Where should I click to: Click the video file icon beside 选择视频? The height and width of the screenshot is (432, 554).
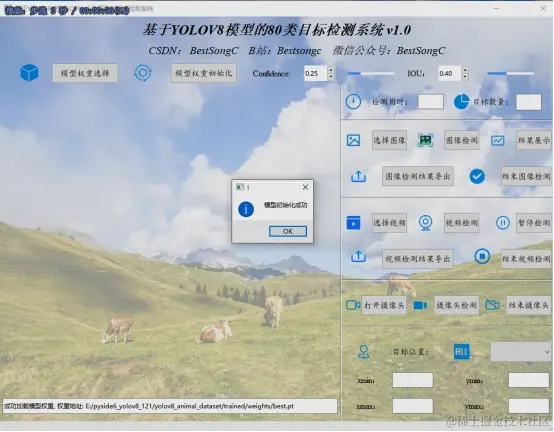coord(353,223)
